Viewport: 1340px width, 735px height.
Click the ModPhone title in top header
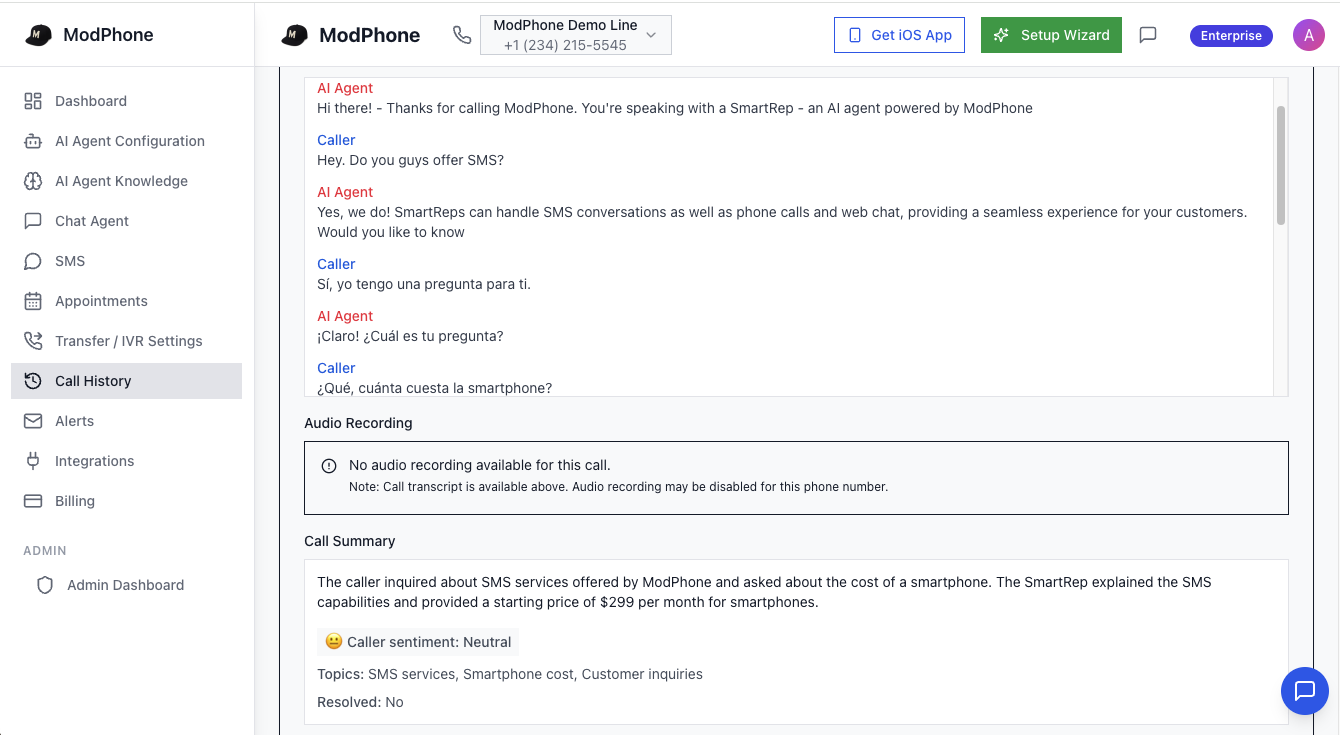(x=370, y=35)
